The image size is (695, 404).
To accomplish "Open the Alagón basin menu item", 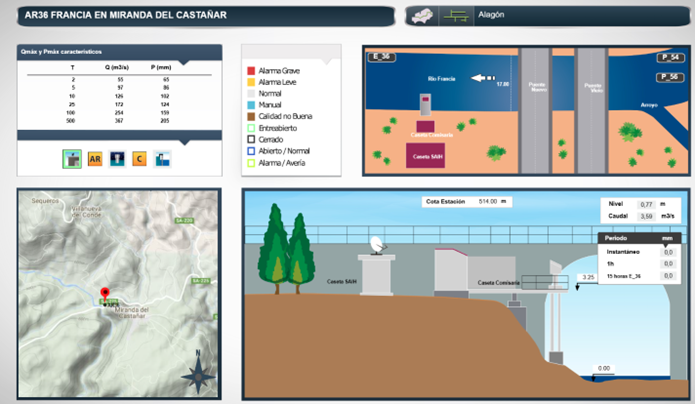I will tap(492, 16).
